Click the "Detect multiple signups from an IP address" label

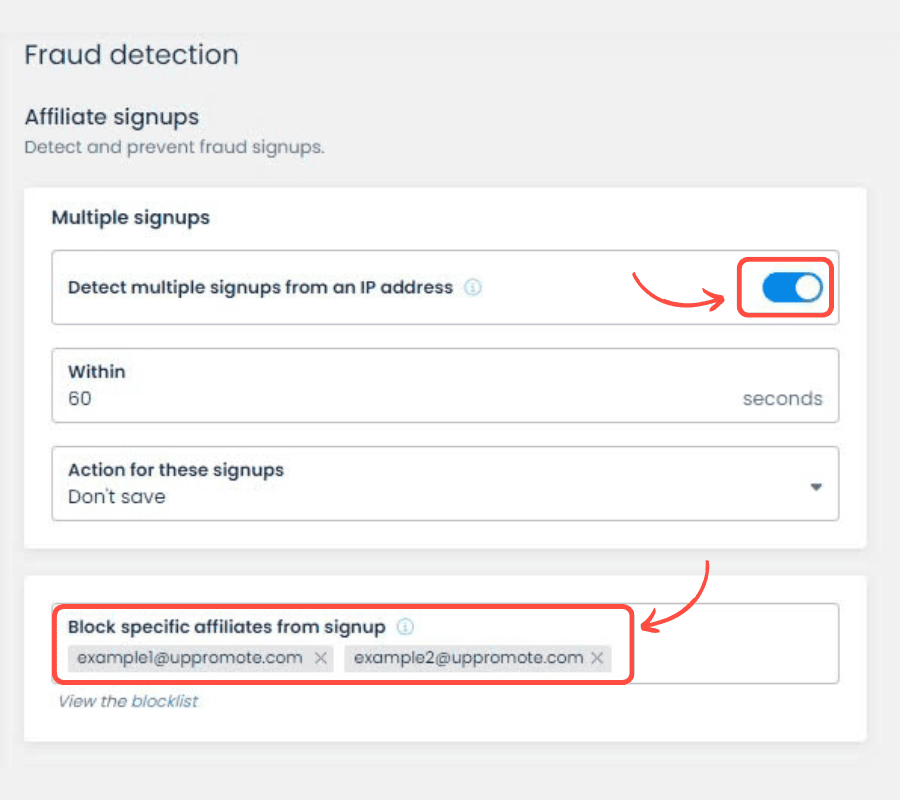[x=260, y=288]
